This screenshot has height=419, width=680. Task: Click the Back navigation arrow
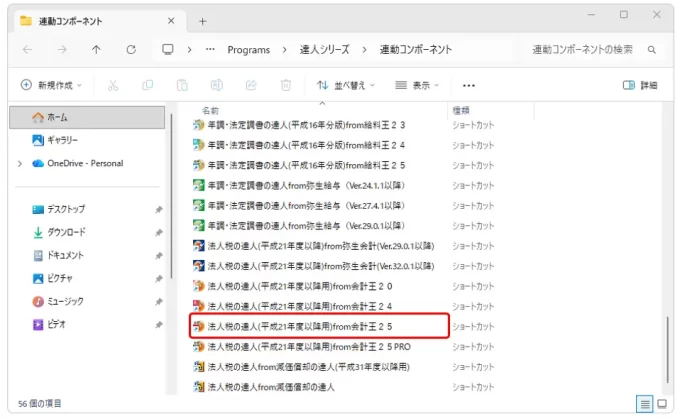(26, 49)
